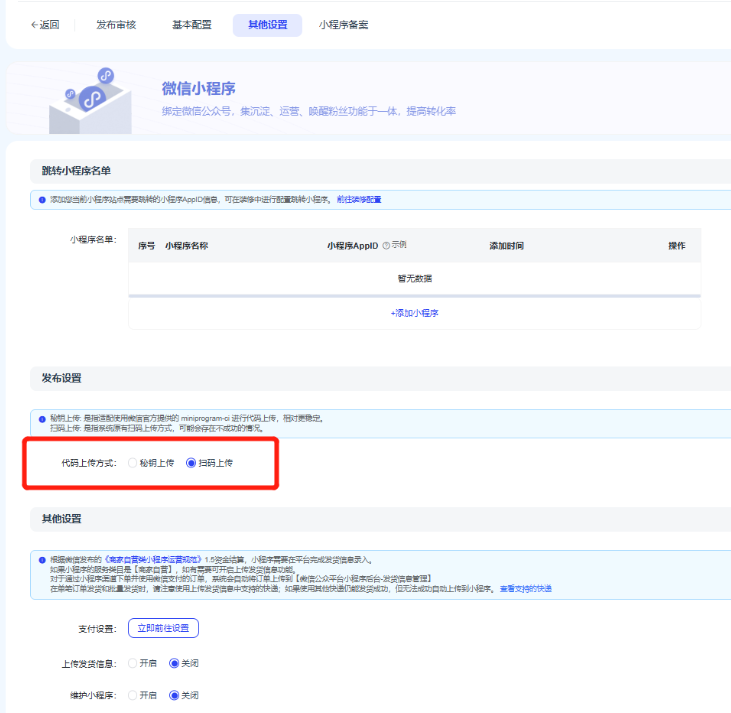Open the 前往装修配置 link
This screenshot has height=713, width=731.
coord(358,200)
